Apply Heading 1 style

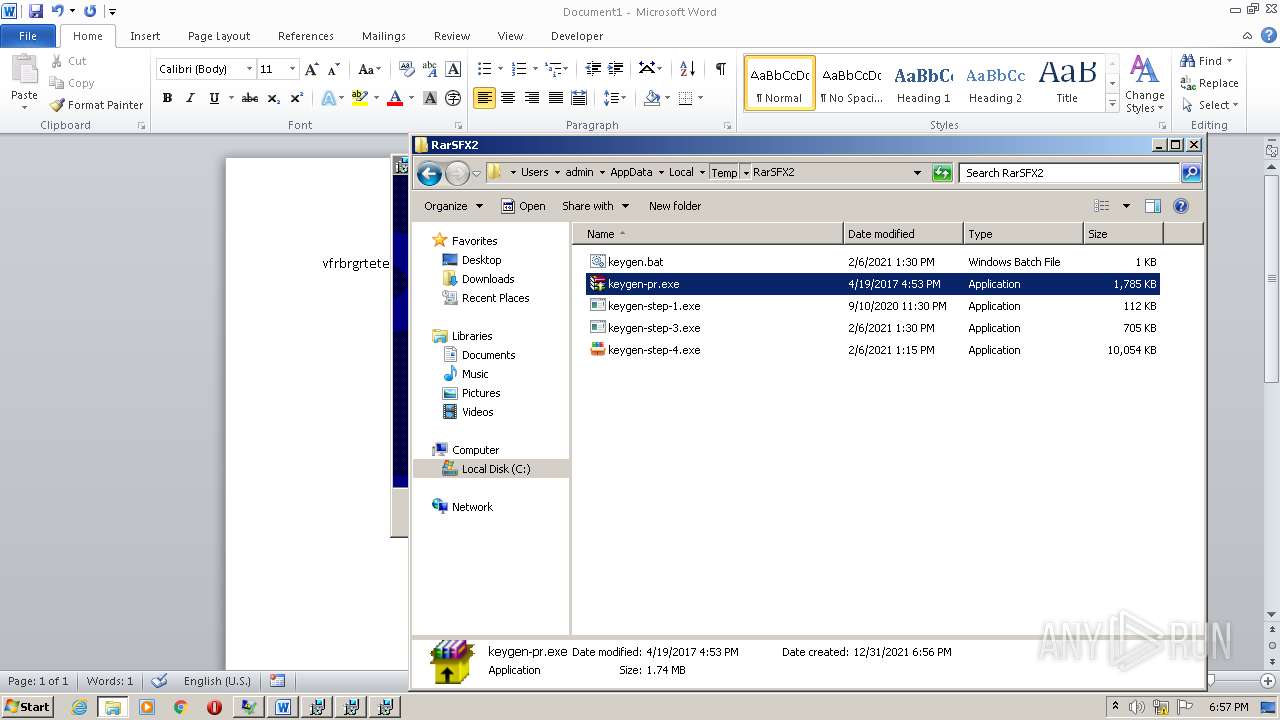923,83
